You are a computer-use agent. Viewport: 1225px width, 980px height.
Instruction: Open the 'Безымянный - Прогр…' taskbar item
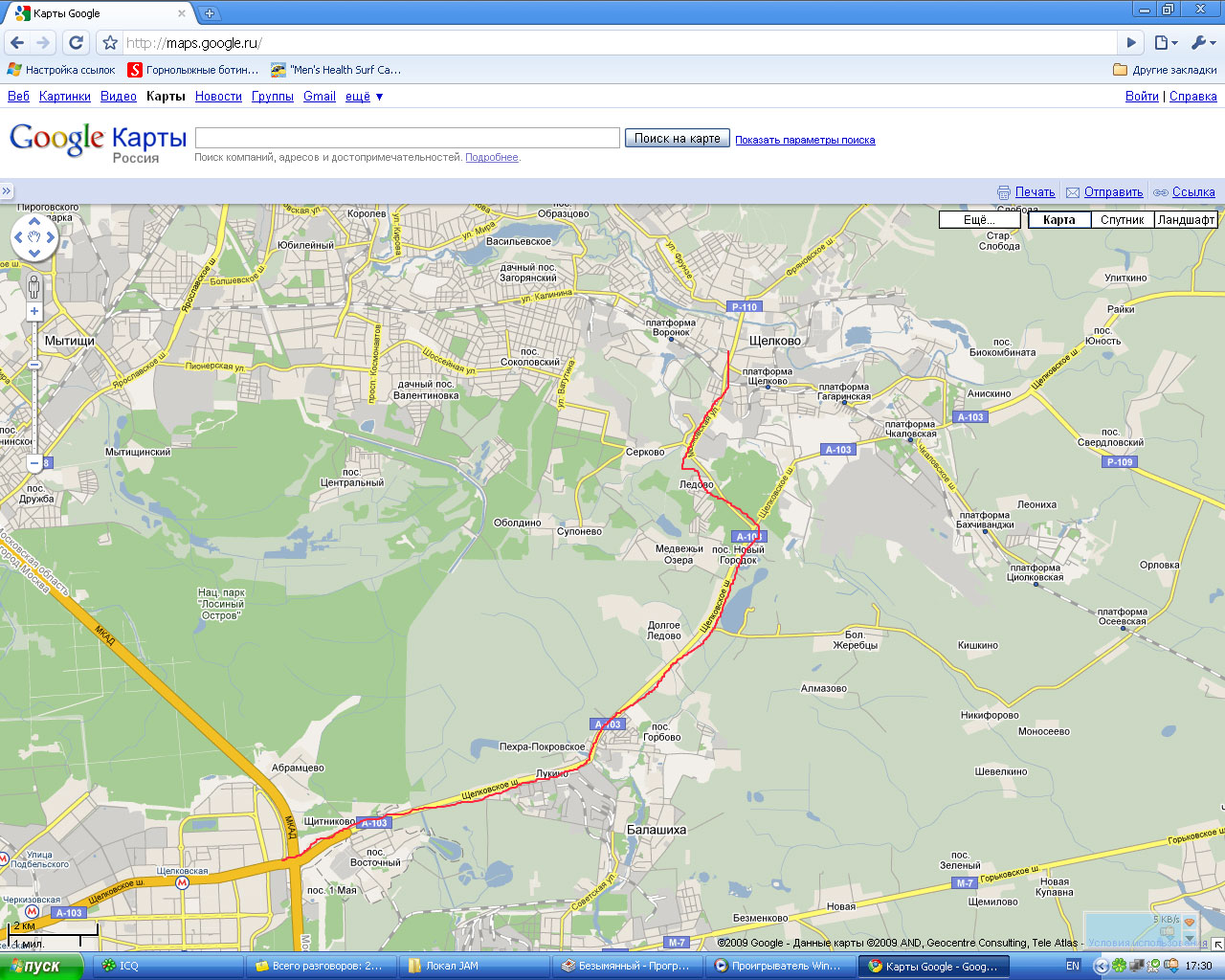(627, 966)
